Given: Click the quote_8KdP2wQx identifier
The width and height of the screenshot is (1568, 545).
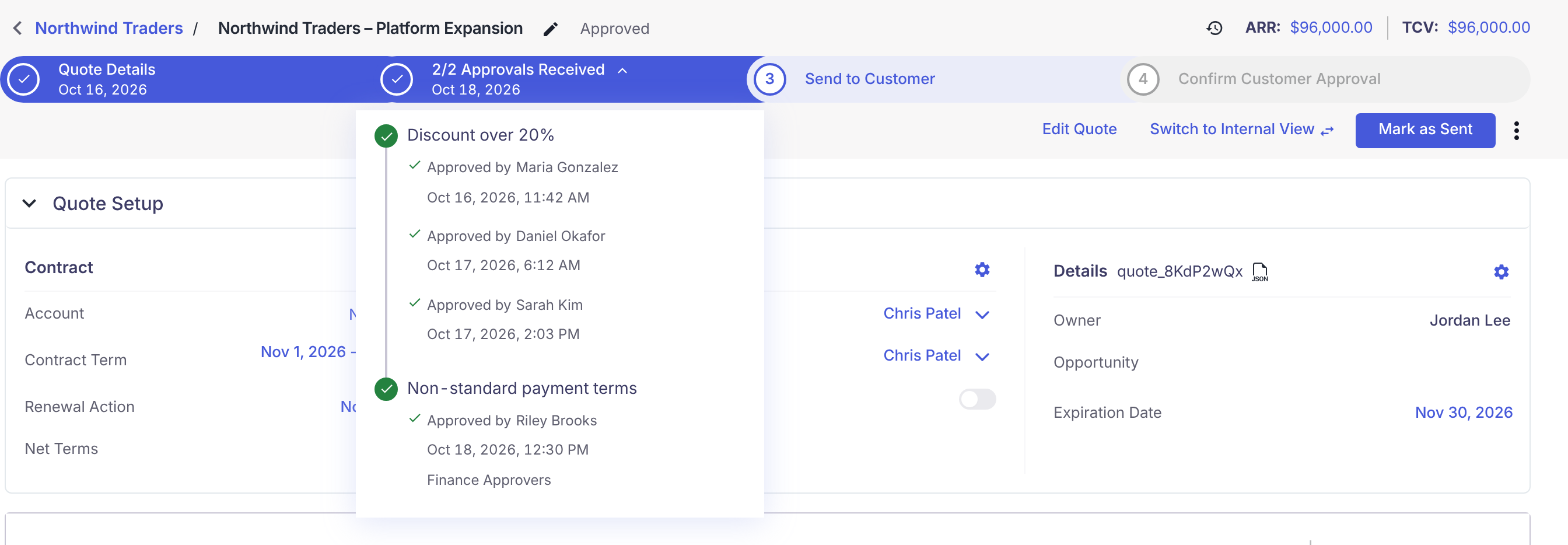Looking at the screenshot, I should [1179, 271].
